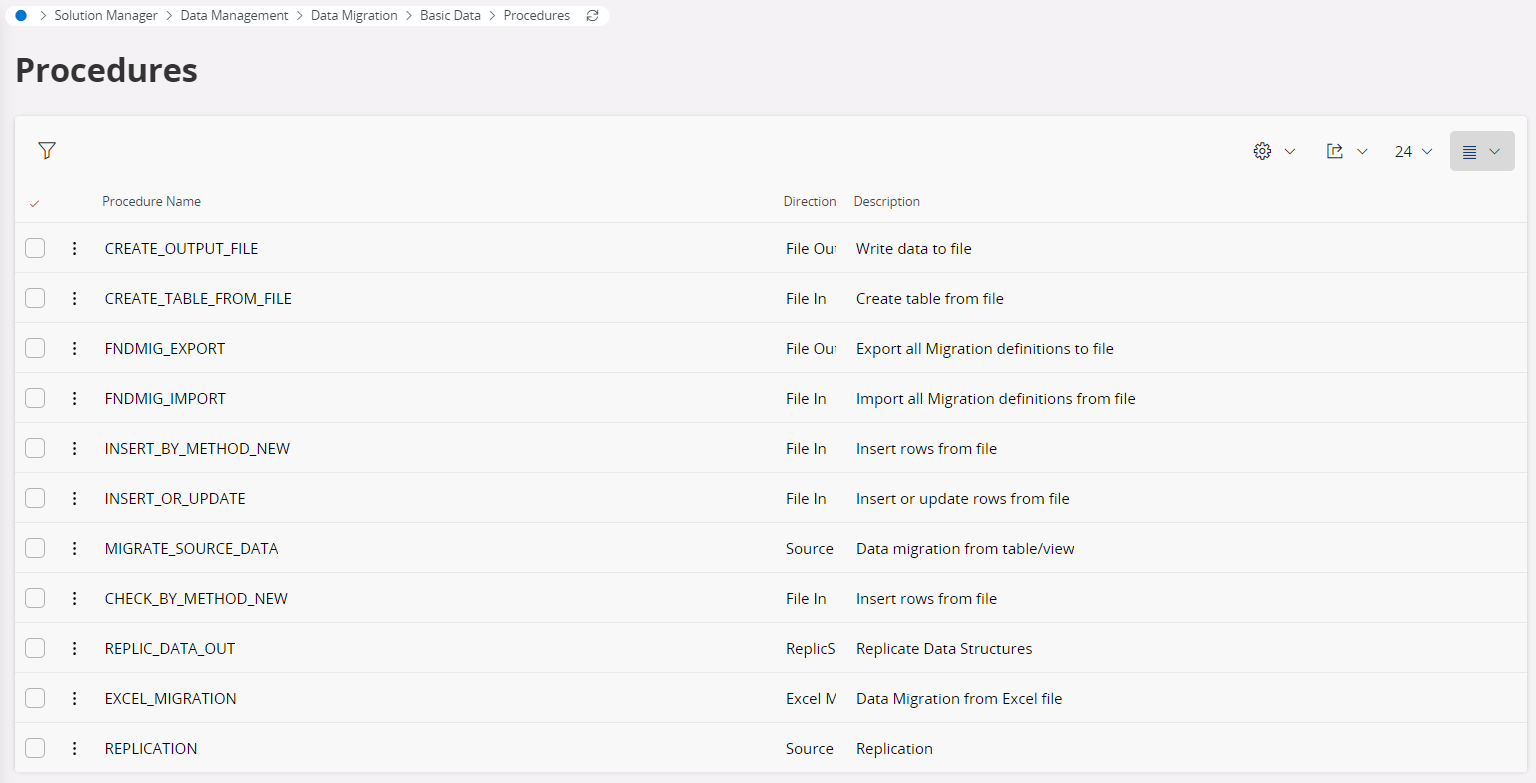
Task: Open three-dot menu for REPLICATION row
Action: click(74, 748)
